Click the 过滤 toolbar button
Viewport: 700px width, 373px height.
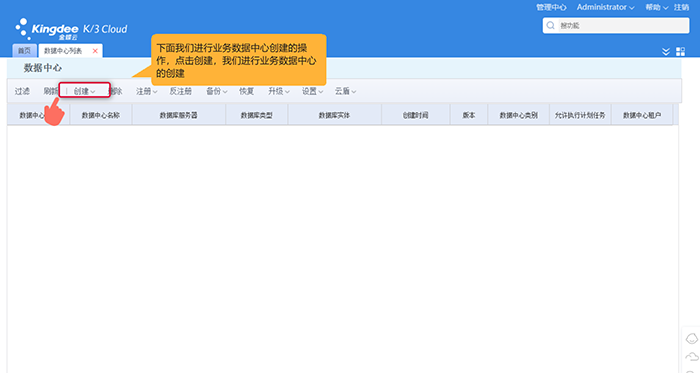tap(22, 91)
